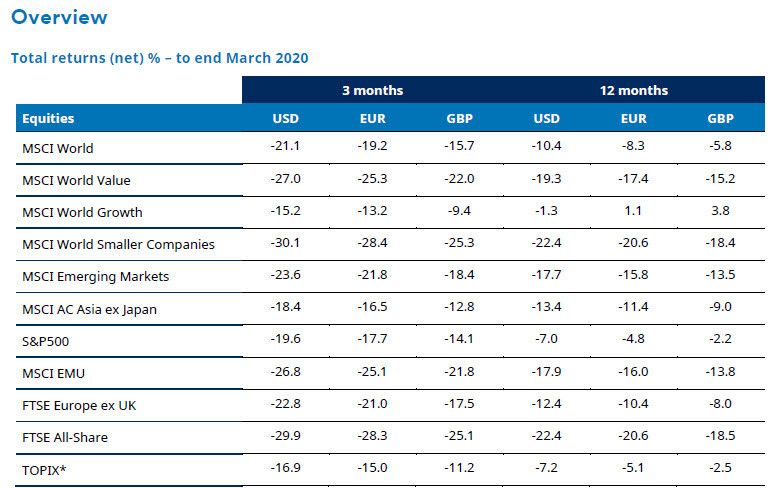
Task: Click the MSCI Emerging Markets row label
Action: 95,277
